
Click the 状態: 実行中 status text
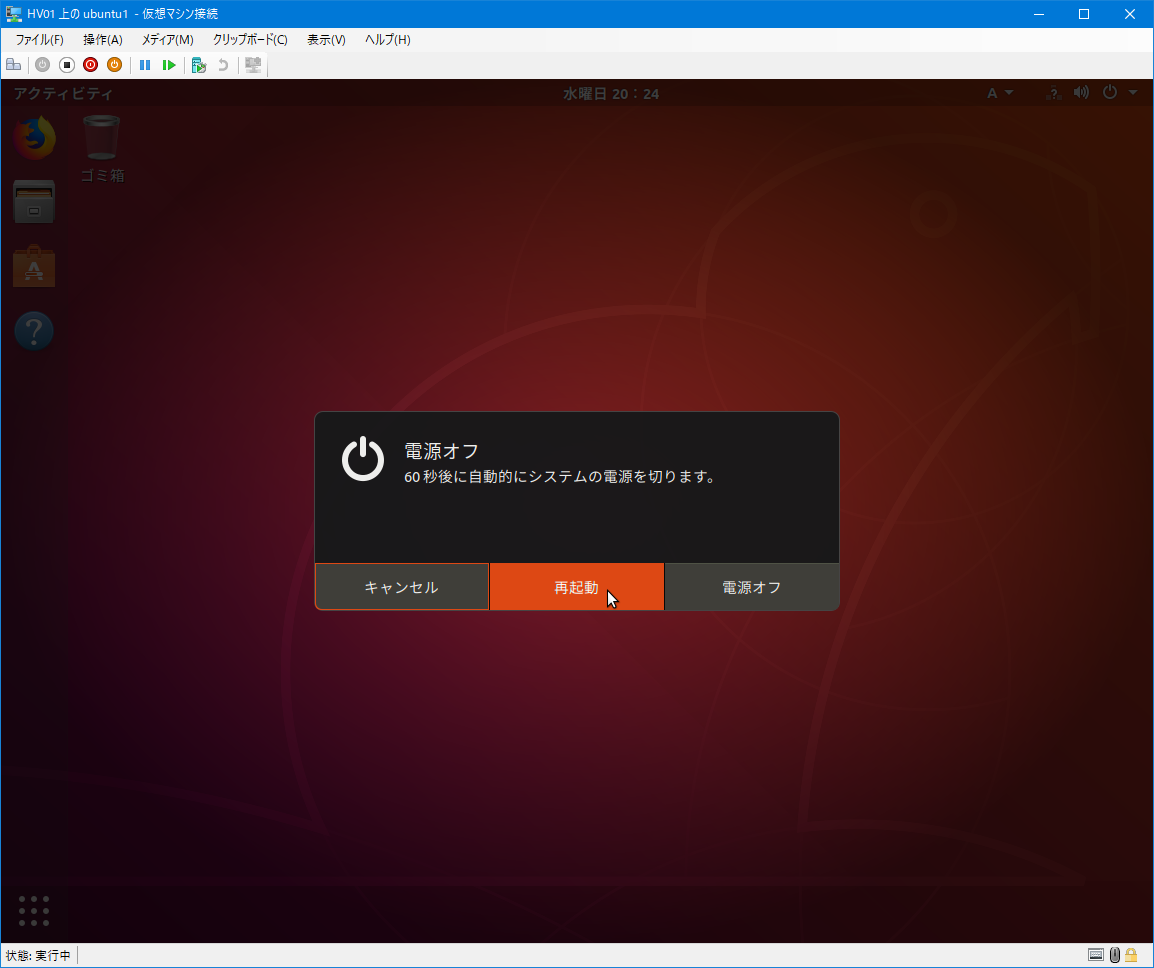tap(38, 955)
